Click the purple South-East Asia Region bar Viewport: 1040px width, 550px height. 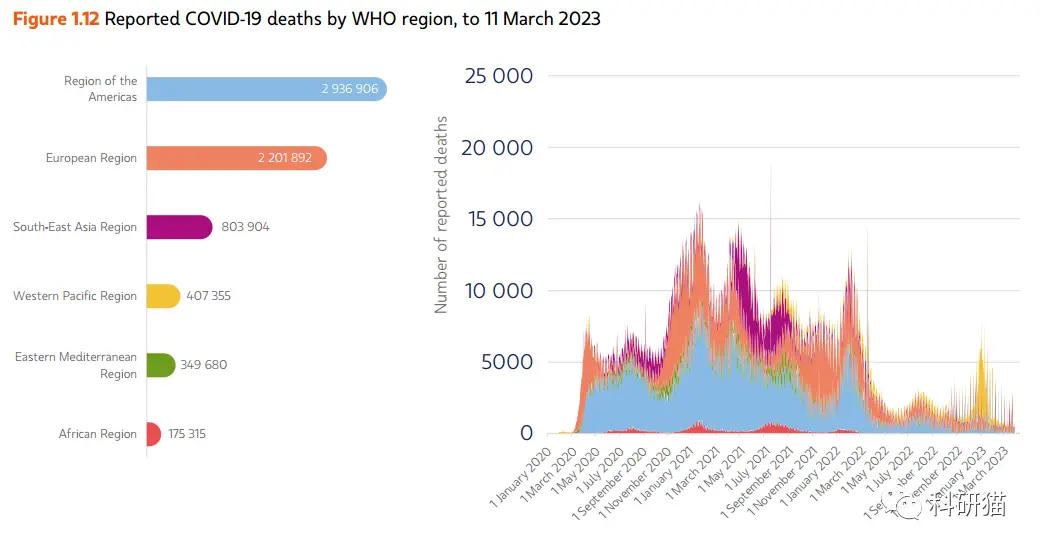coord(180,227)
